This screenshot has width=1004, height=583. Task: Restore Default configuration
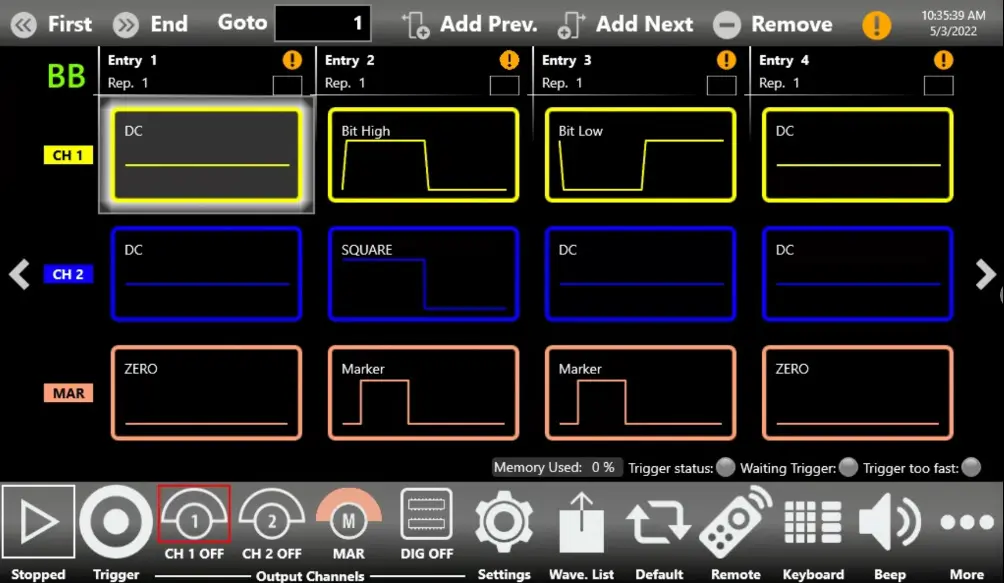(659, 522)
